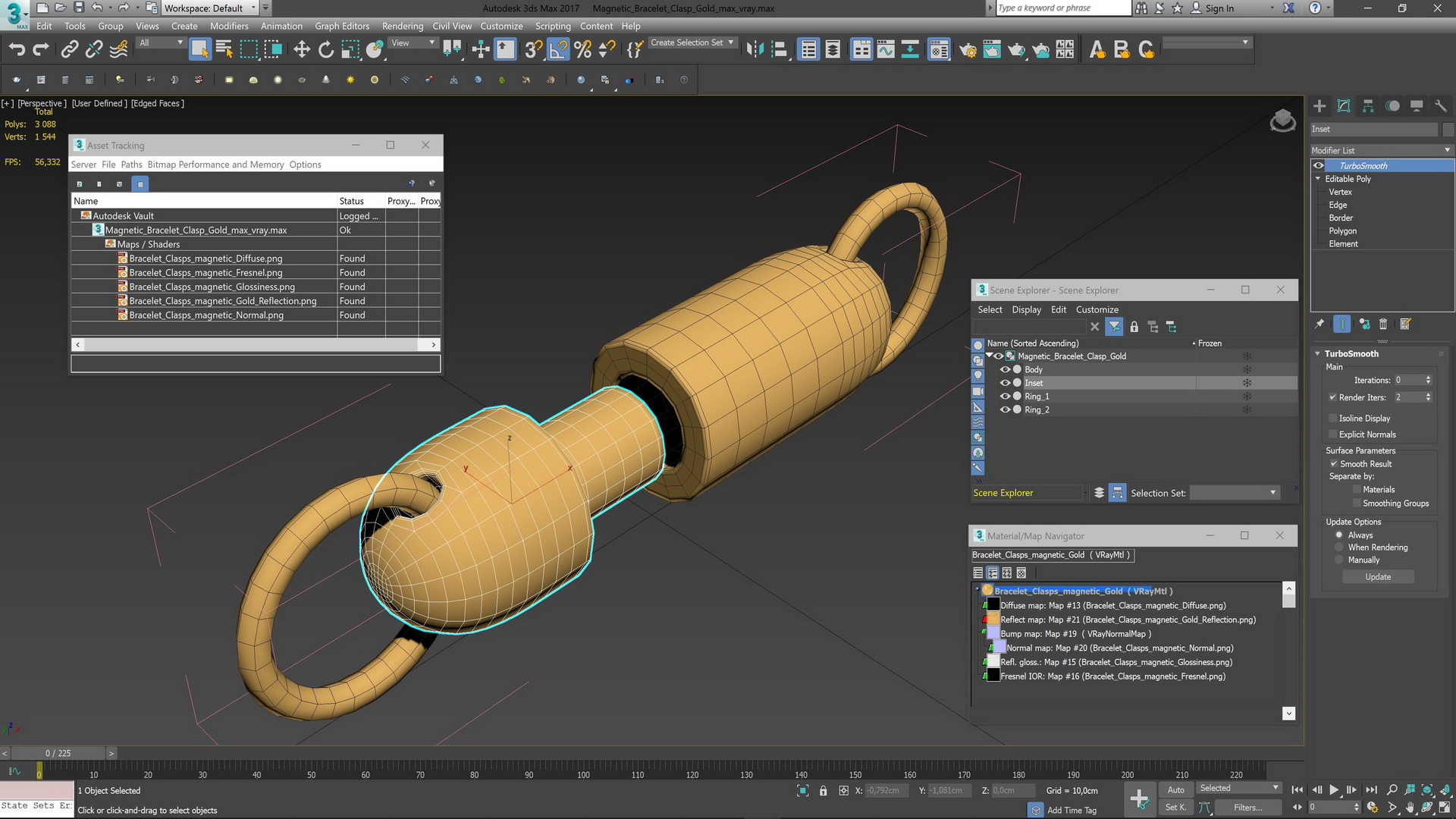
Task: Select Polygon sub-object level
Action: (x=1342, y=231)
